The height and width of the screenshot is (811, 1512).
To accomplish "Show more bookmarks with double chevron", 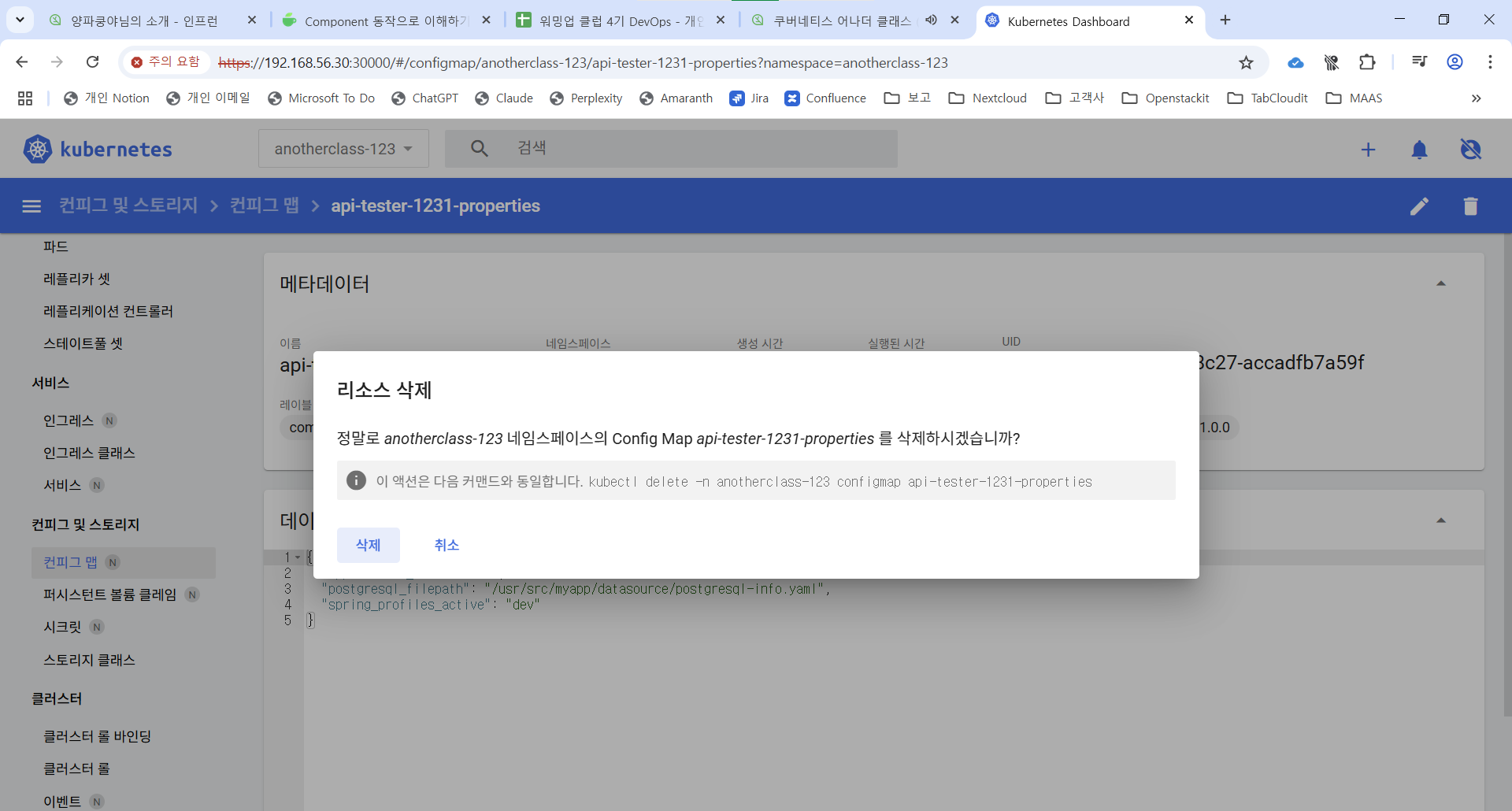I will pyautogui.click(x=1477, y=98).
